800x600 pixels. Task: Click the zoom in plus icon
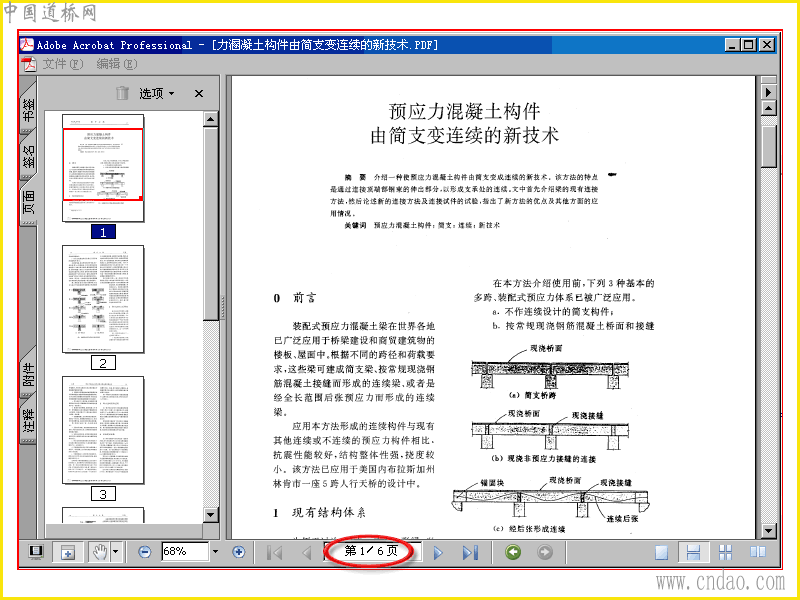(x=238, y=552)
